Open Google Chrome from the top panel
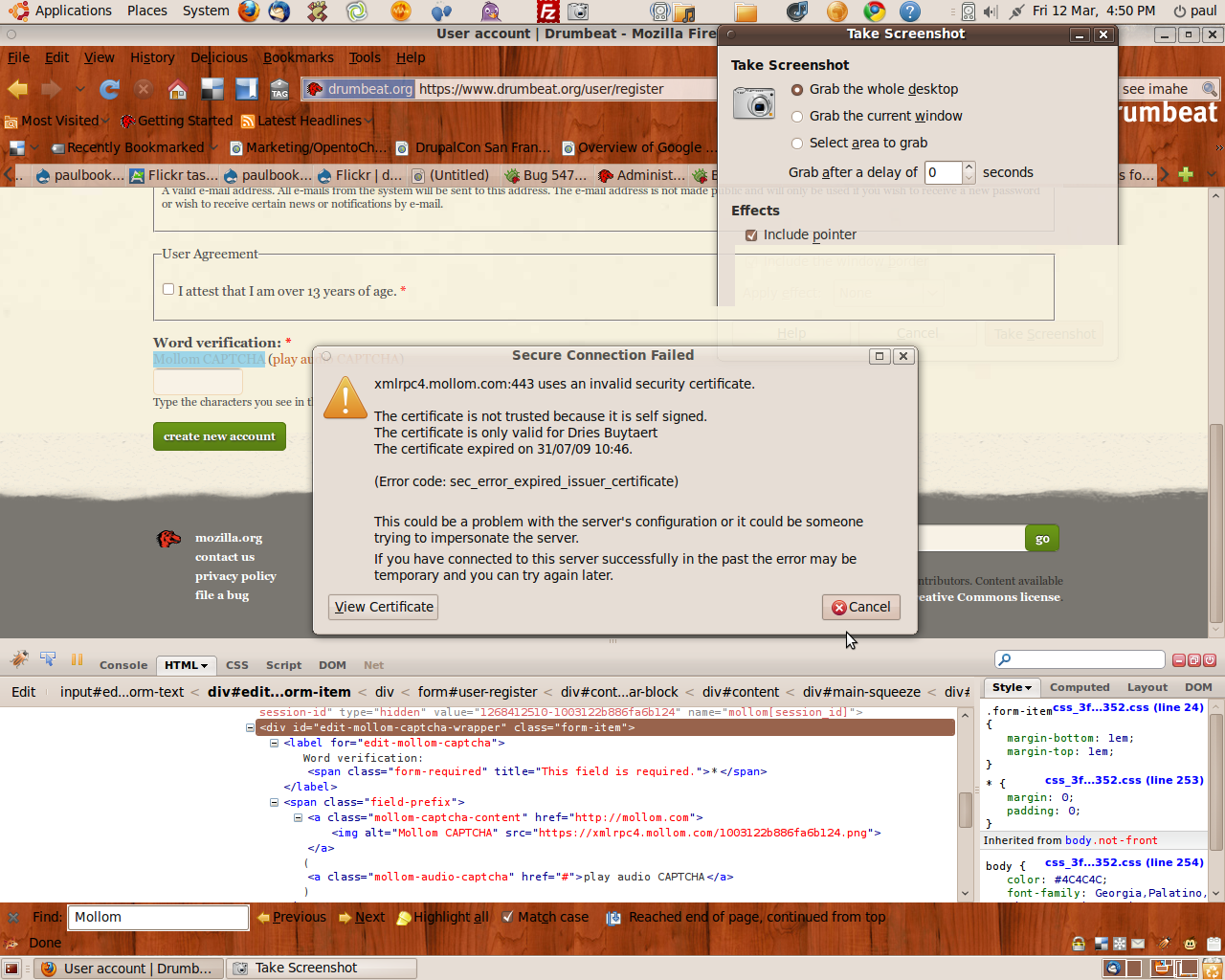The width and height of the screenshot is (1225, 980). [x=875, y=11]
